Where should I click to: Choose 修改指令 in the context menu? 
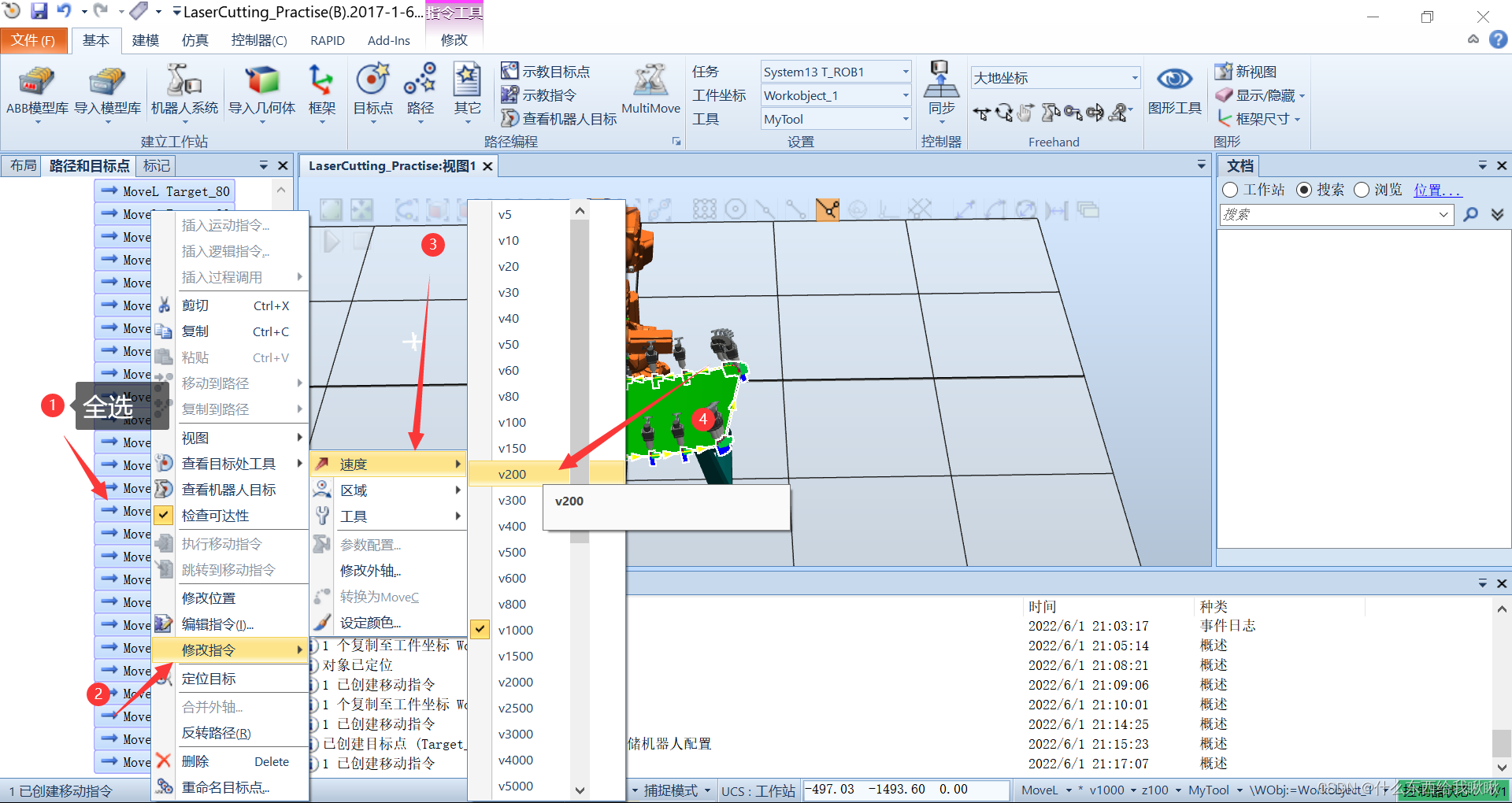[x=230, y=650]
